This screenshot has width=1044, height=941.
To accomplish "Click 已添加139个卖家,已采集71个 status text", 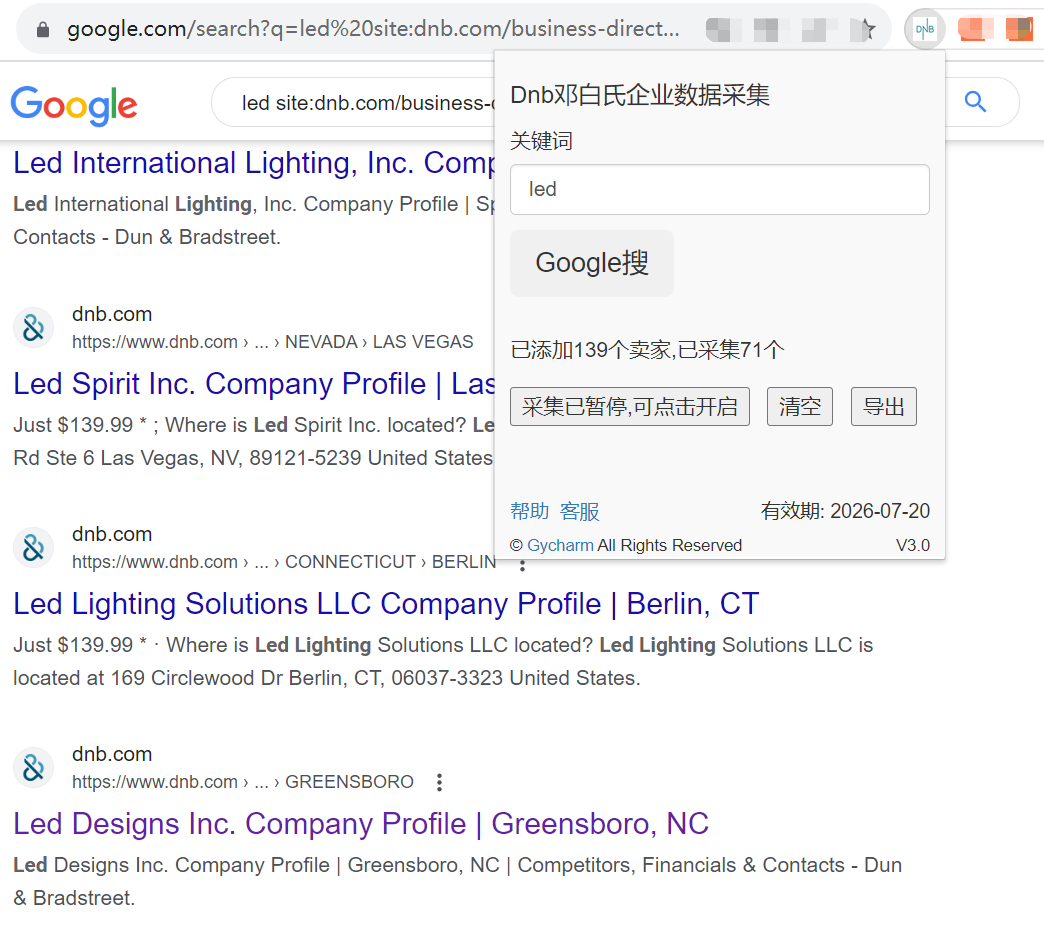I will click(647, 350).
